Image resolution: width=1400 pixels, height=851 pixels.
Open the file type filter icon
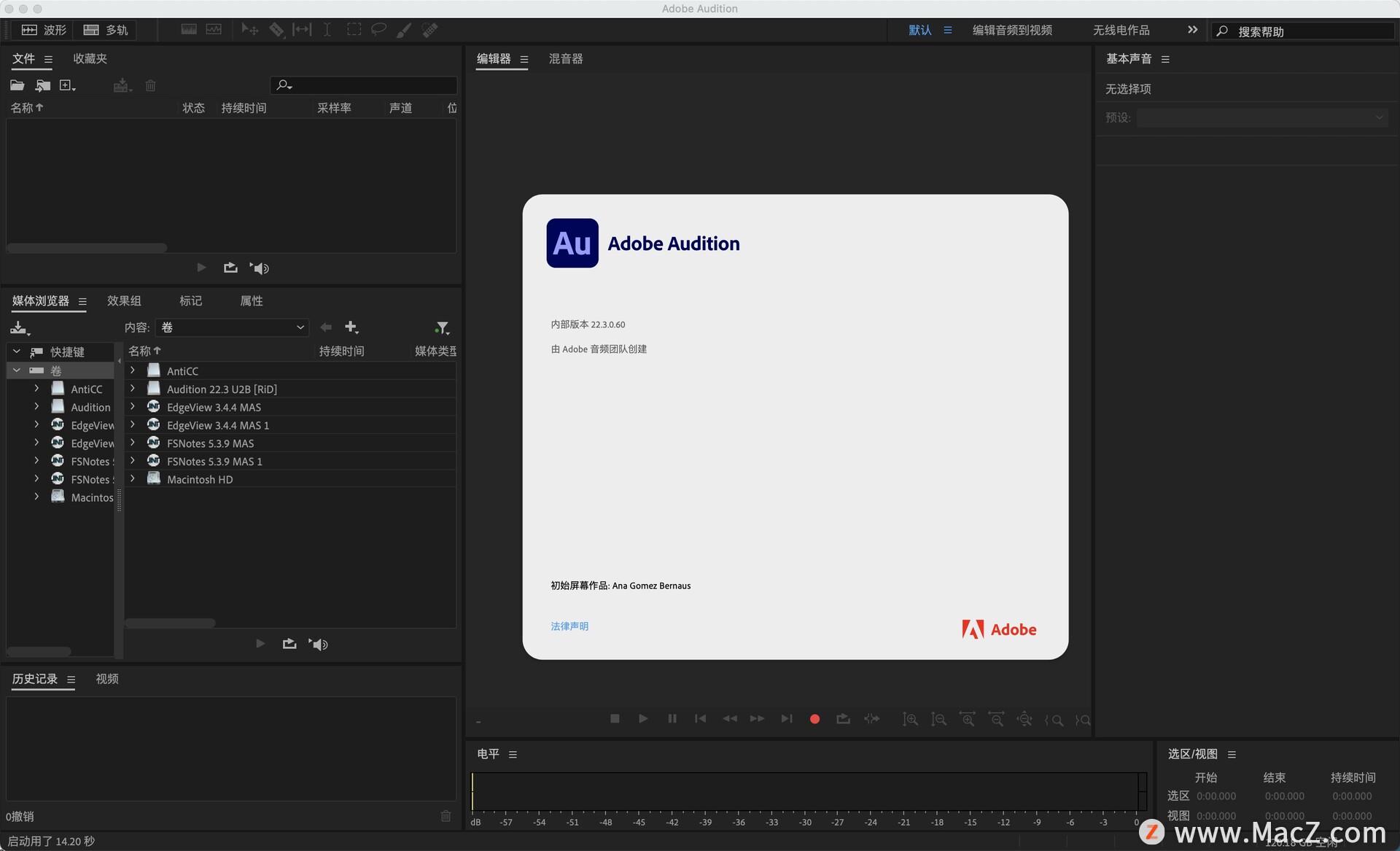[x=442, y=328]
